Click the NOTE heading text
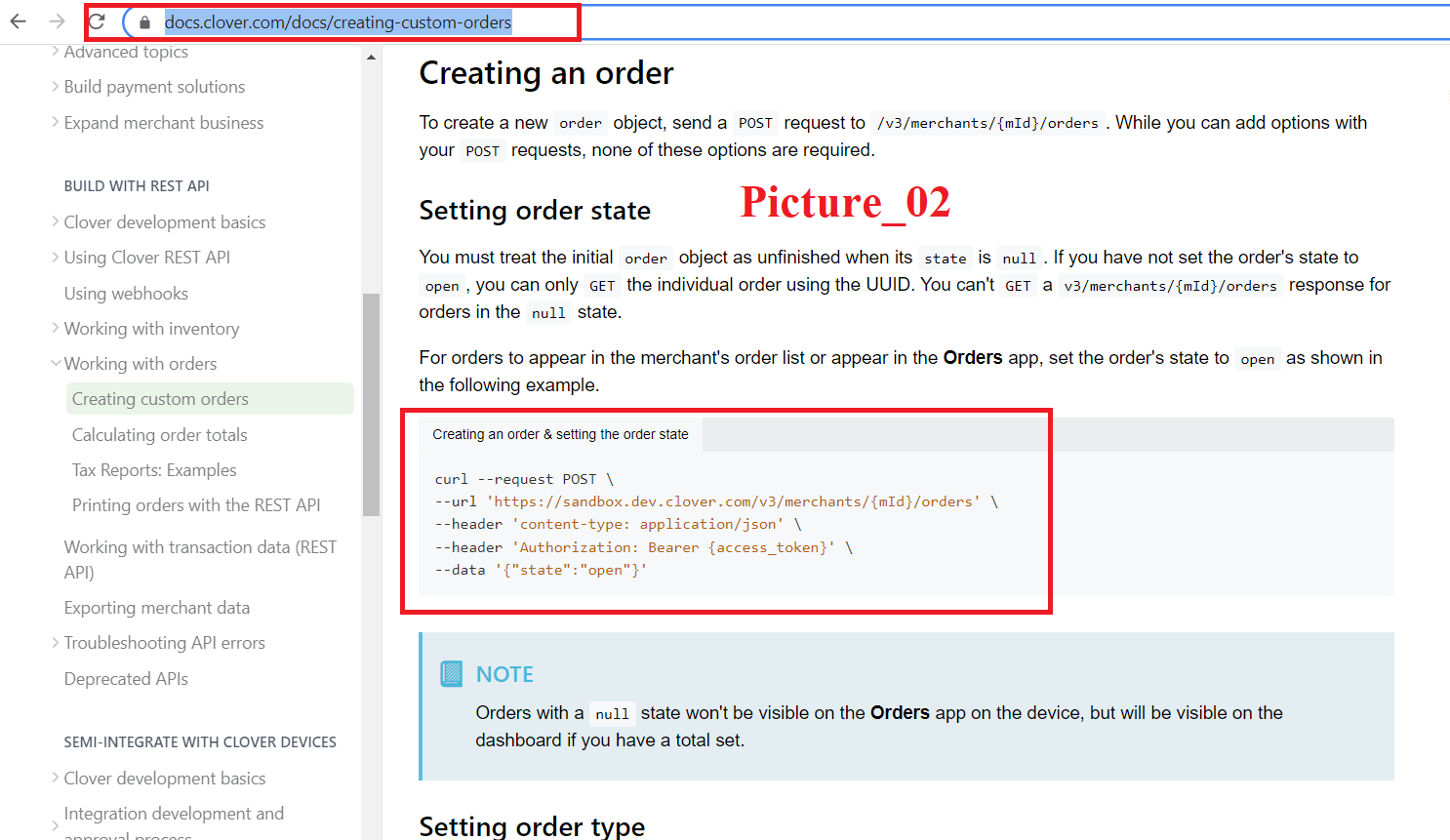The height and width of the screenshot is (840, 1450). (504, 674)
